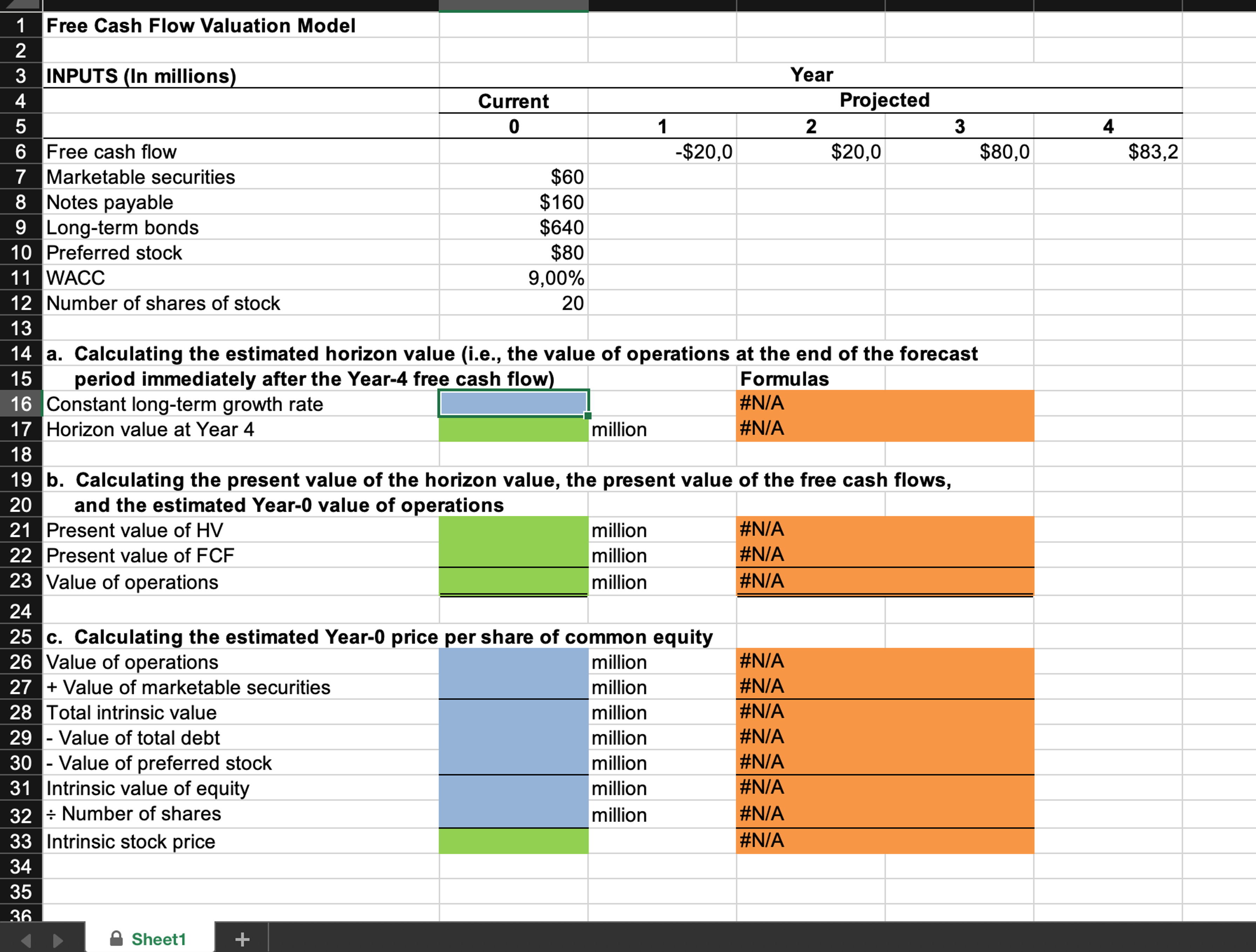Click row header 6 to select the row

[20, 152]
